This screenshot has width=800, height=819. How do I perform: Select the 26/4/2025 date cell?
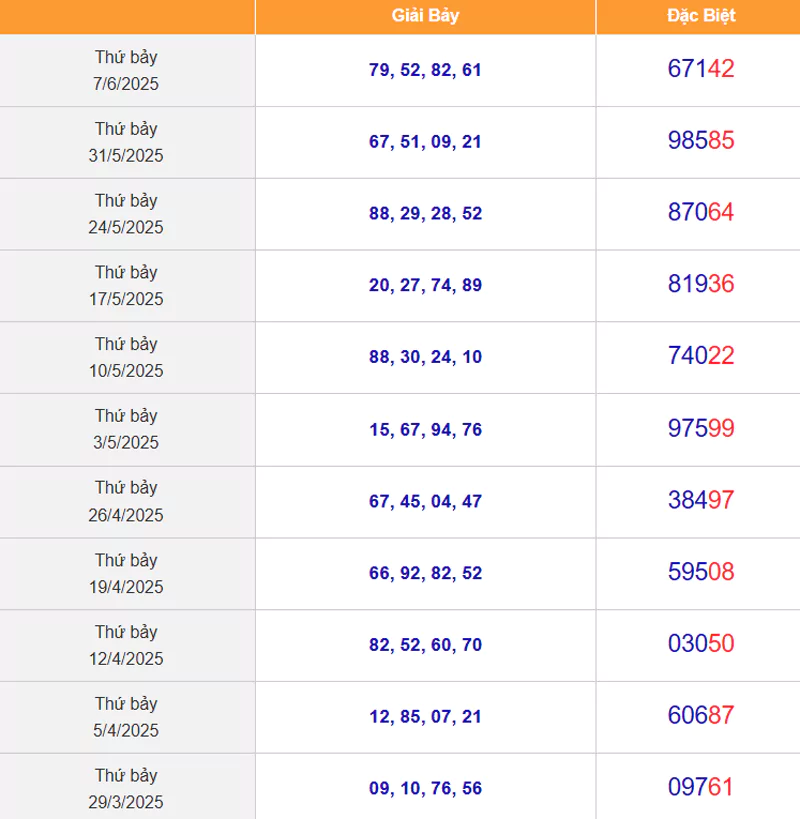pyautogui.click(x=126, y=501)
